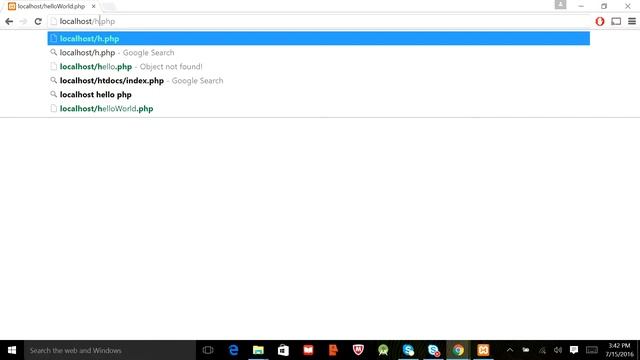This screenshot has height=360, width=640.
Task: Launch Microsoft Edge from the taskbar
Action: (233, 350)
